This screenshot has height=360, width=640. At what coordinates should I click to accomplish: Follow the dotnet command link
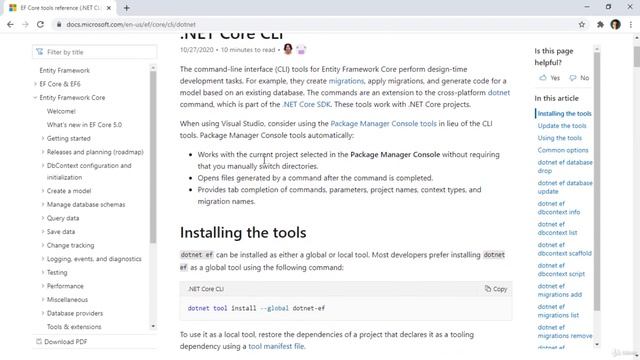pos(499,93)
